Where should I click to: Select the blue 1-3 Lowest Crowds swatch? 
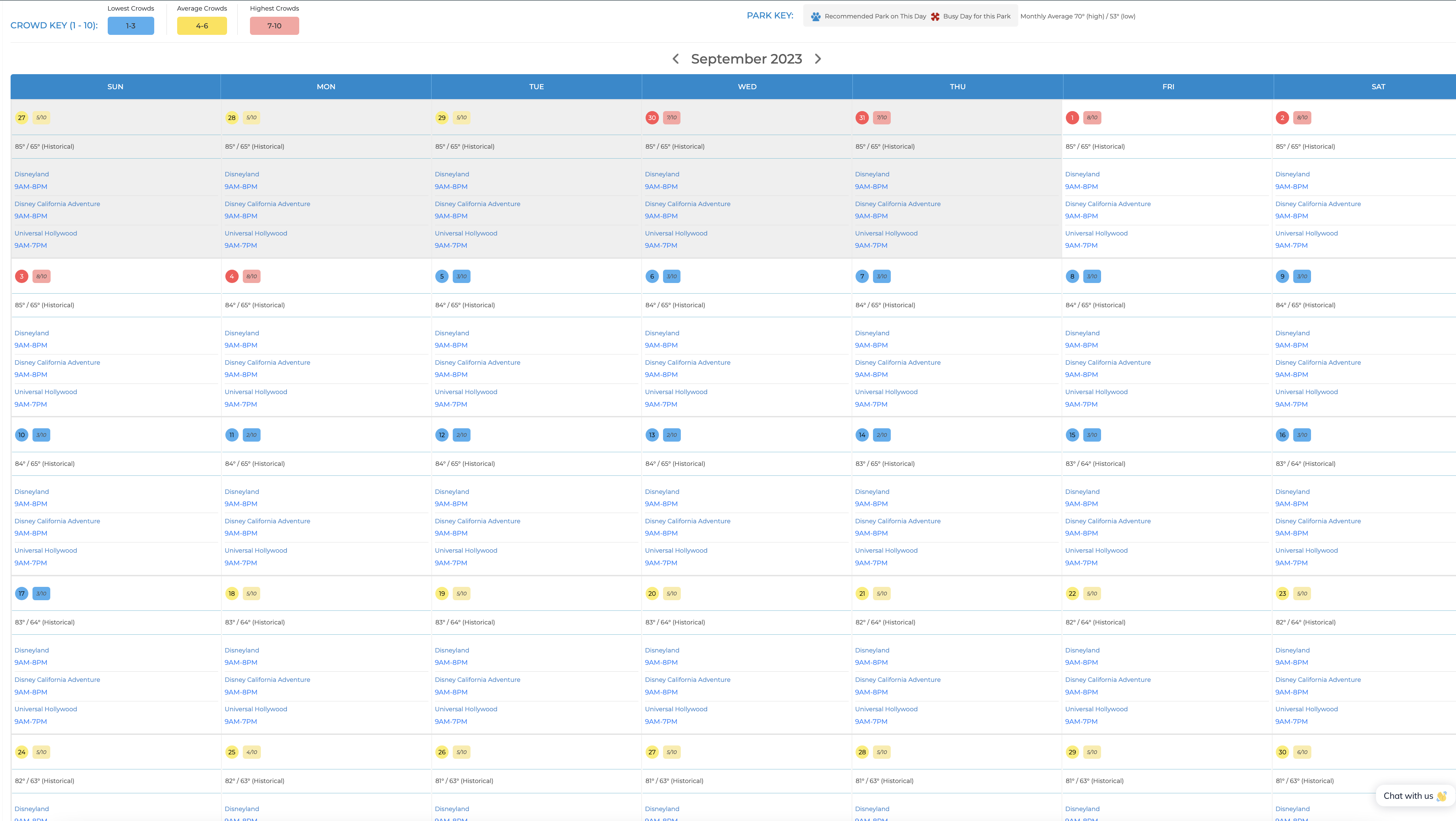(x=131, y=26)
